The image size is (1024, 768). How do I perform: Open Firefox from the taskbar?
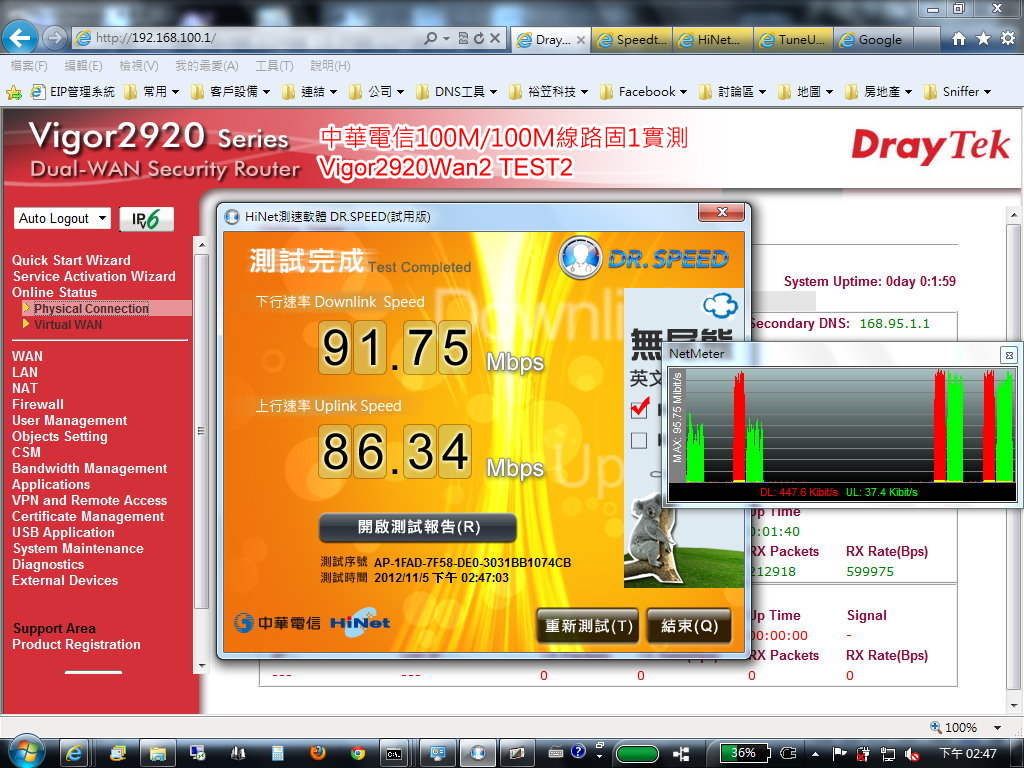click(317, 753)
